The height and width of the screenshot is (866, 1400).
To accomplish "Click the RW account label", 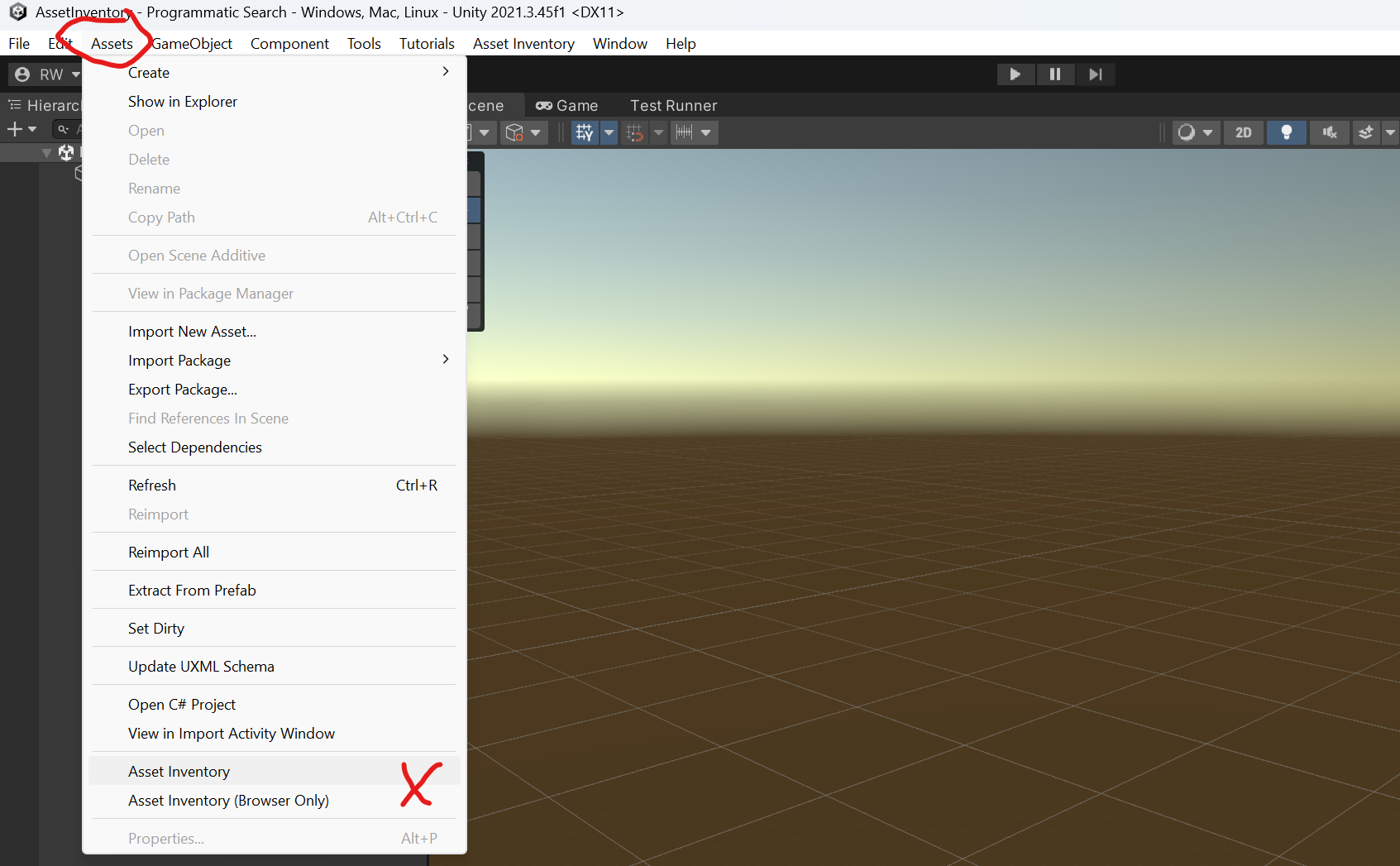I will [x=51, y=74].
